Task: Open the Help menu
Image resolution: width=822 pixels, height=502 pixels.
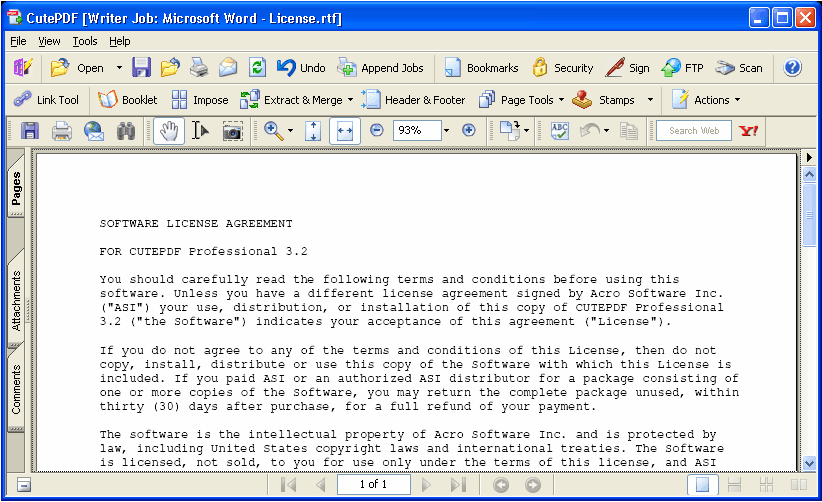Action: [120, 41]
